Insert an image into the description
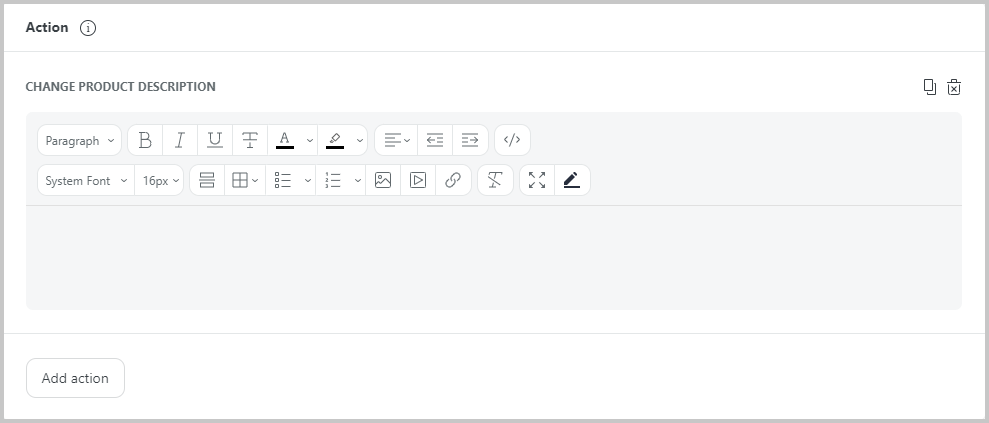This screenshot has height=423, width=989. 383,181
